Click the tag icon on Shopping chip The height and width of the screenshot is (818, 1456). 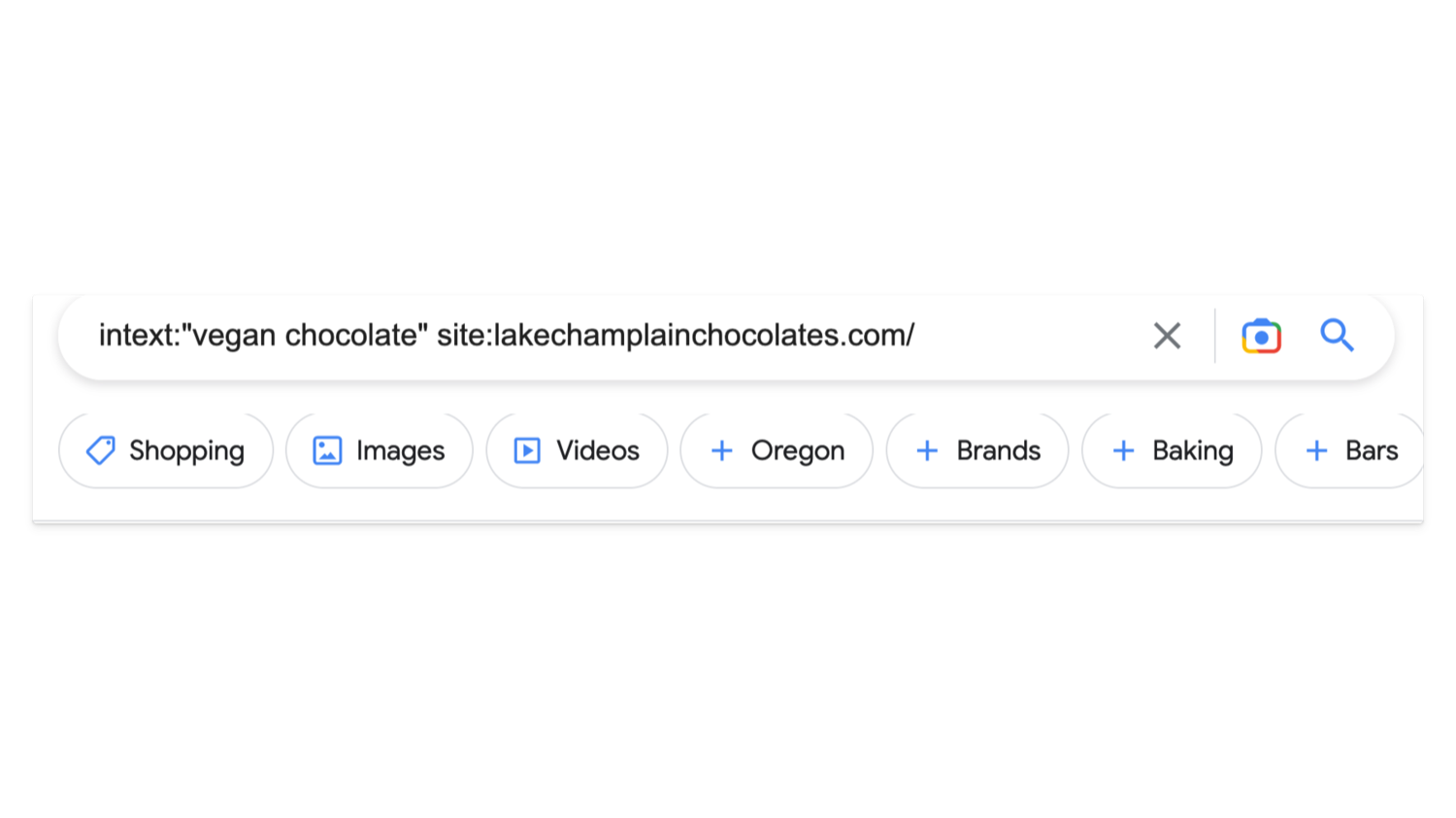101,450
